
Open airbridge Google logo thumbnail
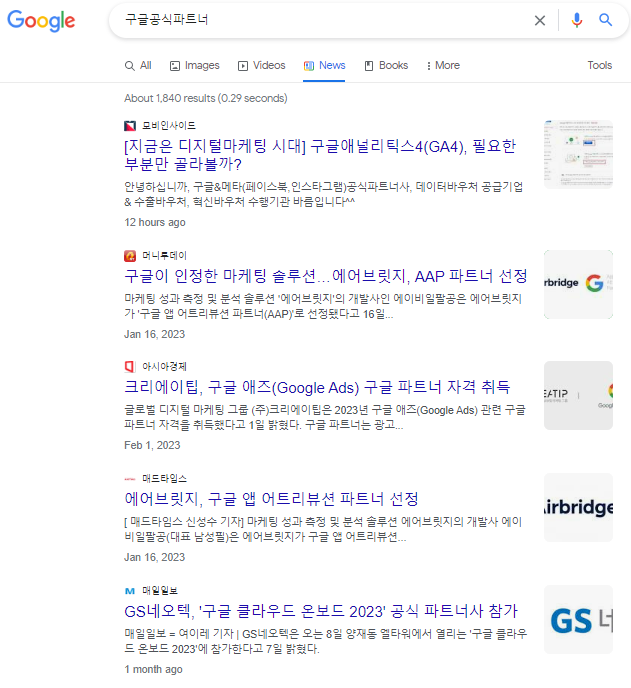click(578, 284)
